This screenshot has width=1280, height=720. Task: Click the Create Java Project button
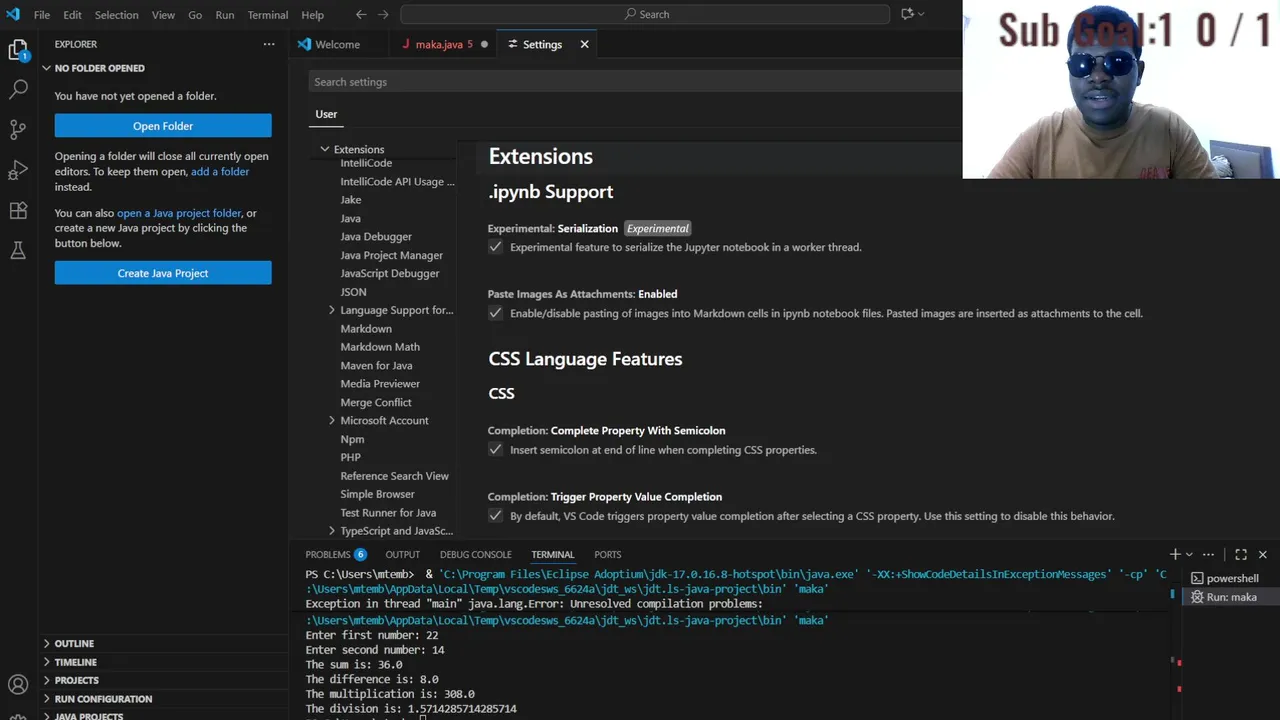pyautogui.click(x=163, y=273)
